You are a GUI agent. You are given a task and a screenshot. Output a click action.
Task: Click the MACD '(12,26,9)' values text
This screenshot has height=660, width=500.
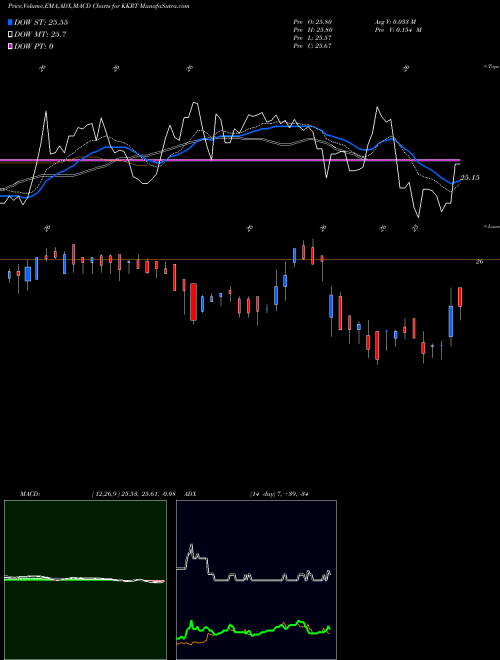(x=133, y=494)
